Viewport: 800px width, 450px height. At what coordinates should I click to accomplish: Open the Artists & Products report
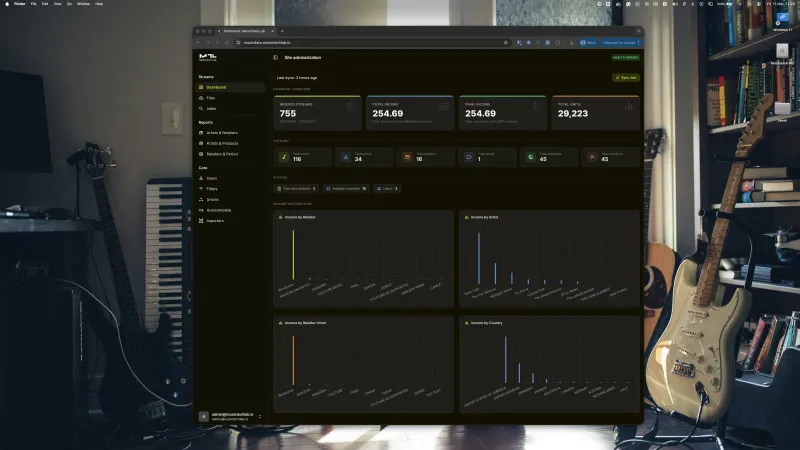pyautogui.click(x=231, y=143)
